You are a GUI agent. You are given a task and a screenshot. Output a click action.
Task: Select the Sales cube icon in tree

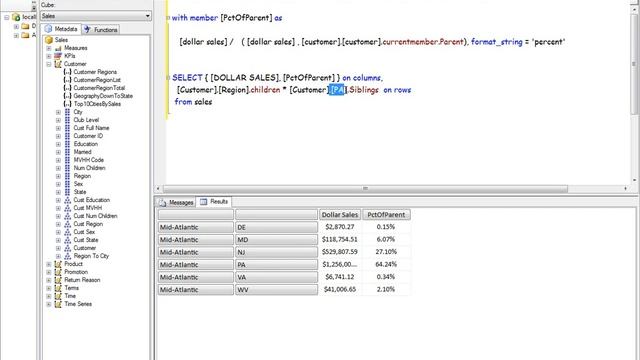(49, 40)
